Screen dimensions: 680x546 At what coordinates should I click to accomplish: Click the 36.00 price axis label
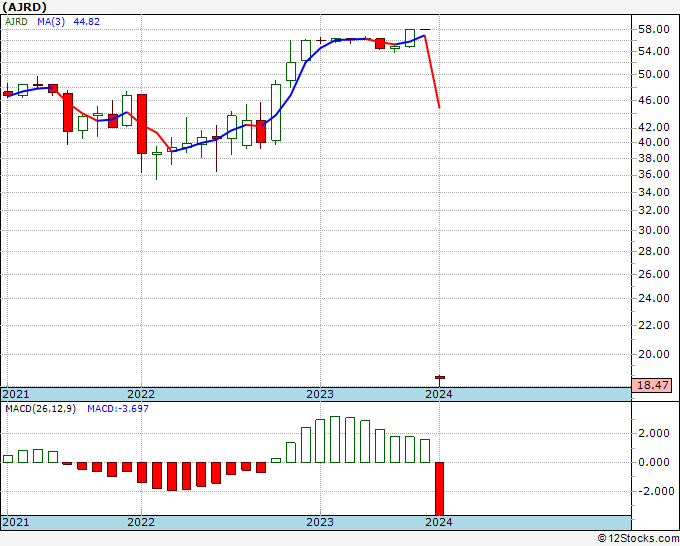(x=654, y=174)
